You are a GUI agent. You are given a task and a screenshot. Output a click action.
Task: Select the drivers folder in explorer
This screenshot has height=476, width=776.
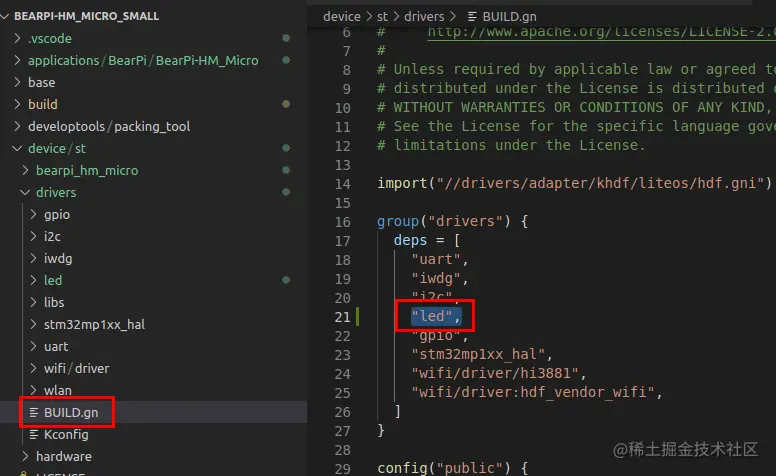point(56,192)
